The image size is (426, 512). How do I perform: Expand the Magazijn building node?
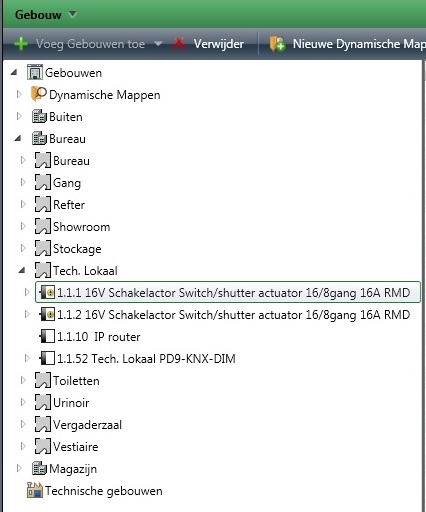[x=19, y=468]
